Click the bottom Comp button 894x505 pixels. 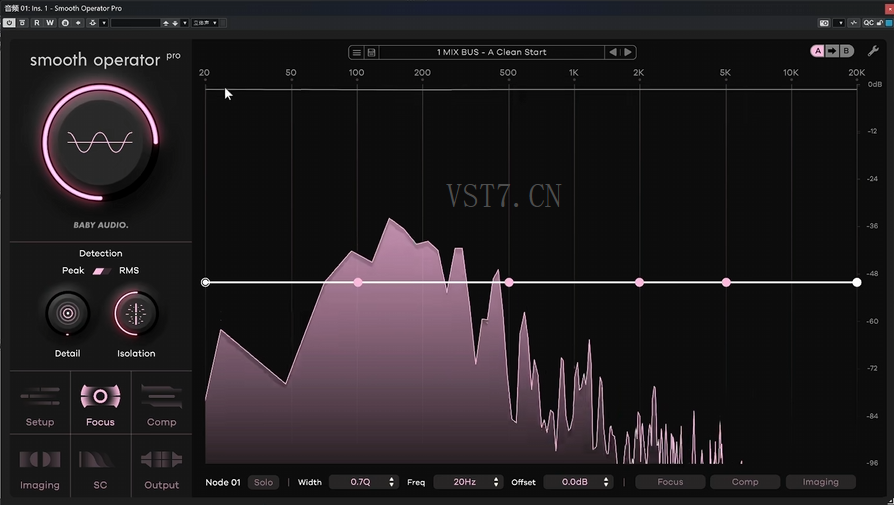[745, 482]
